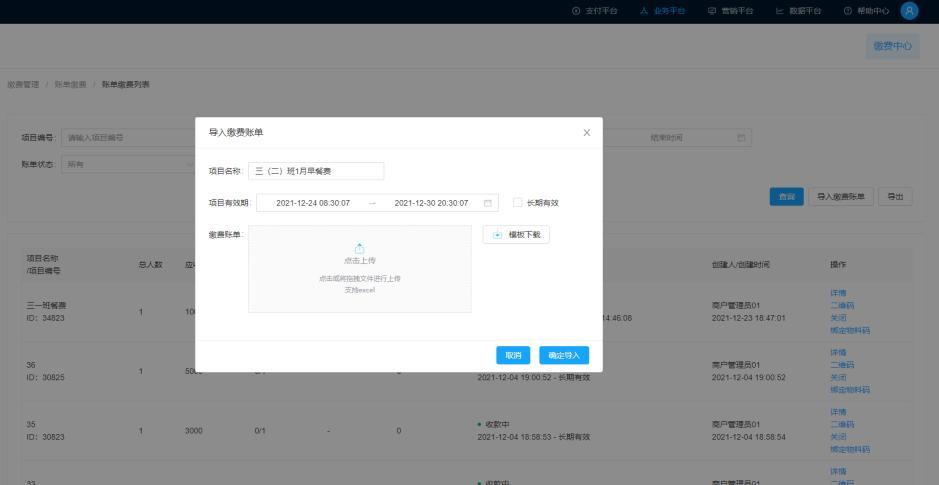Image resolution: width=939 pixels, height=485 pixels.
Task: Click the 2021-12-23 18:47:01 creation time
Action: tap(749, 318)
